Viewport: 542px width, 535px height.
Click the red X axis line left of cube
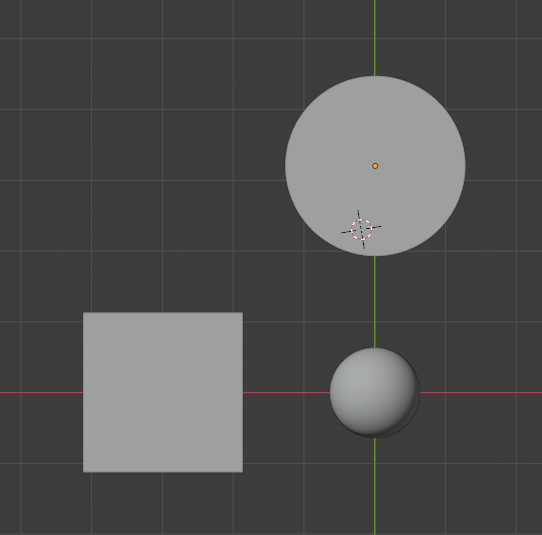coord(41,393)
